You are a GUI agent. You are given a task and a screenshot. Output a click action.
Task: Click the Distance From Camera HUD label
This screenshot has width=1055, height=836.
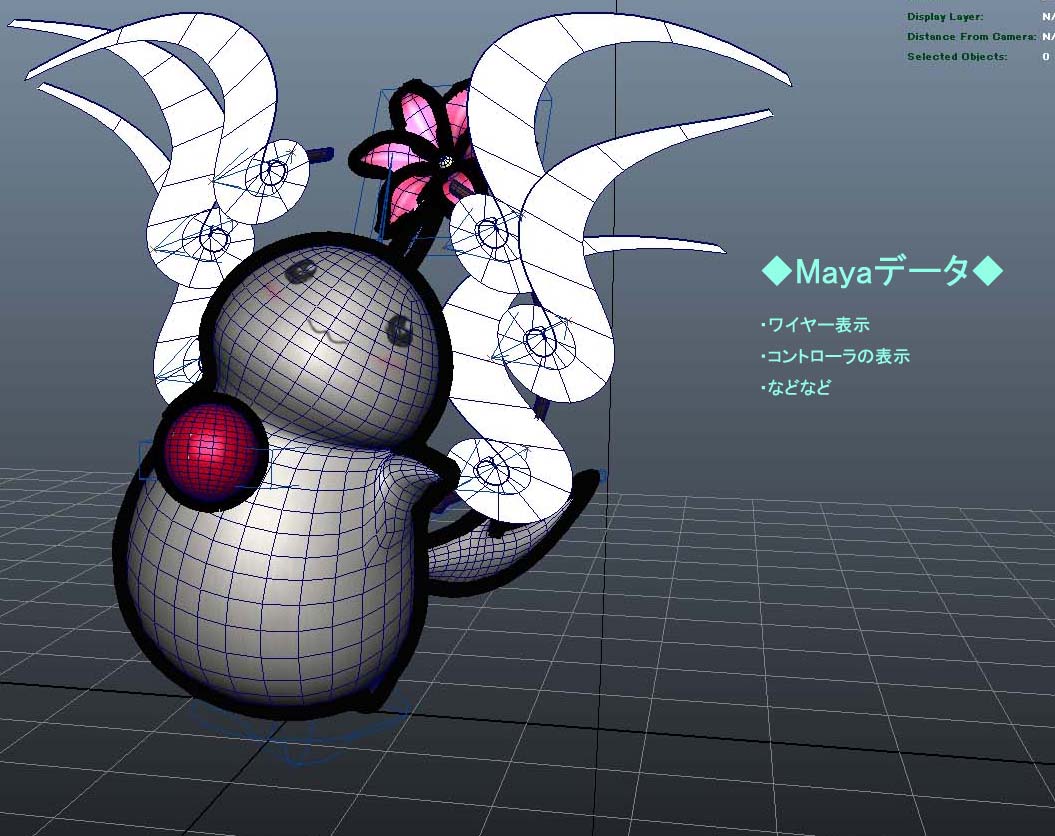(971, 36)
